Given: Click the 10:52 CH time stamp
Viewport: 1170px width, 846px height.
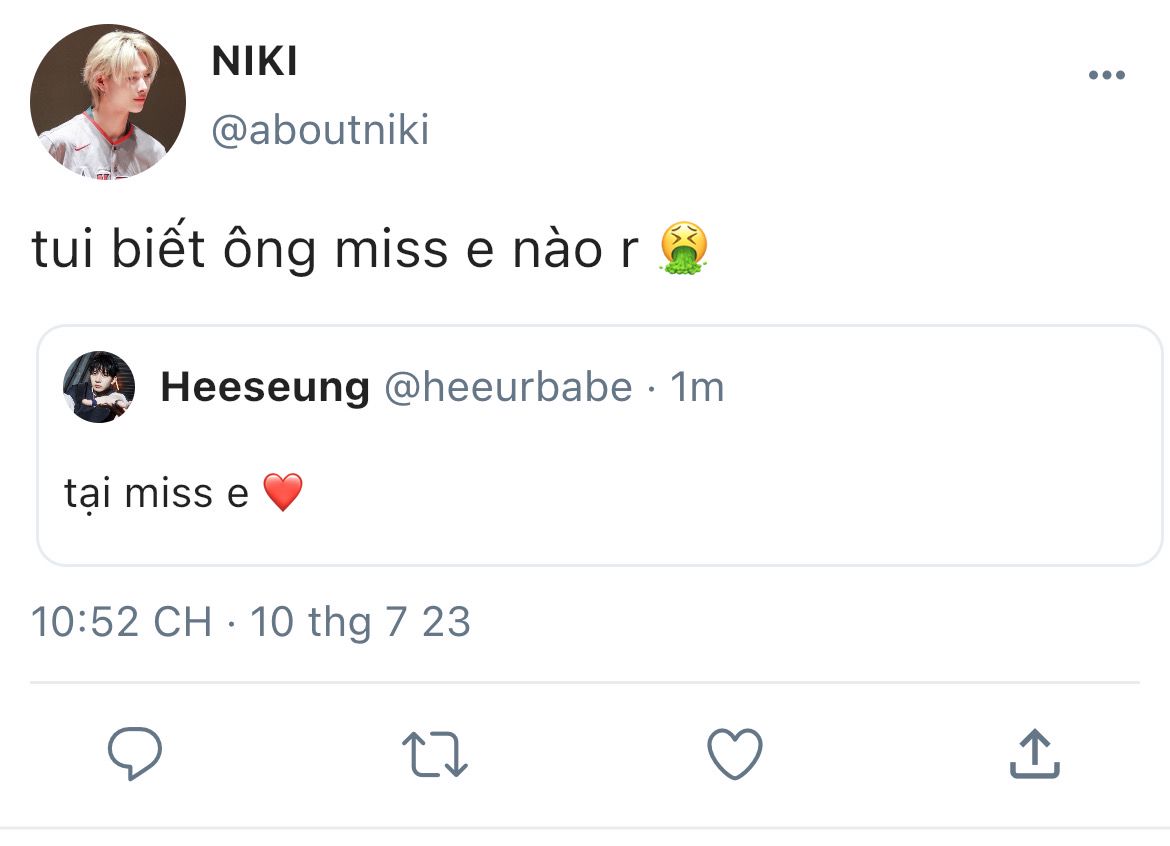Looking at the screenshot, I should (x=121, y=622).
